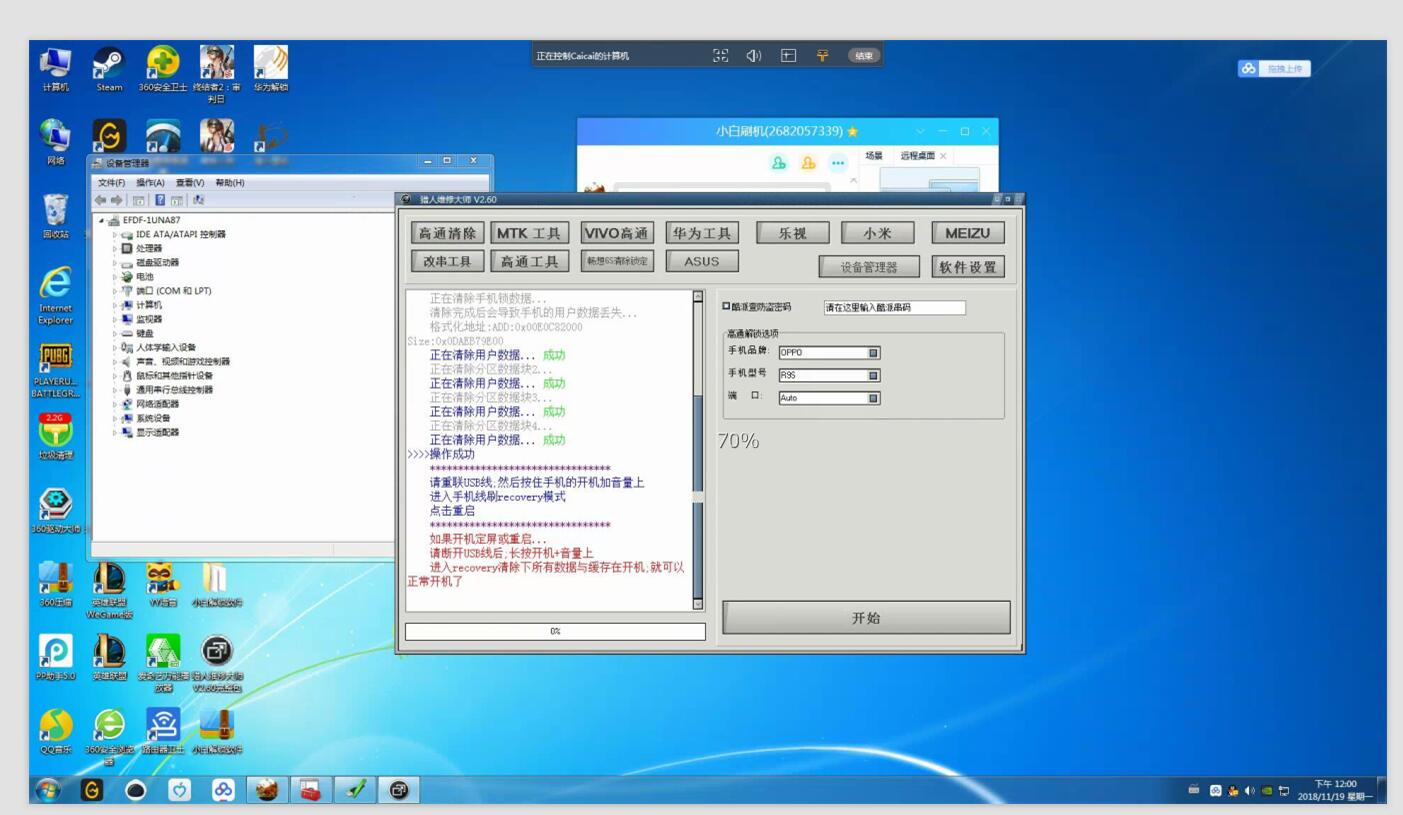
Task: Expand the 键盘 node
Action: (x=115, y=333)
